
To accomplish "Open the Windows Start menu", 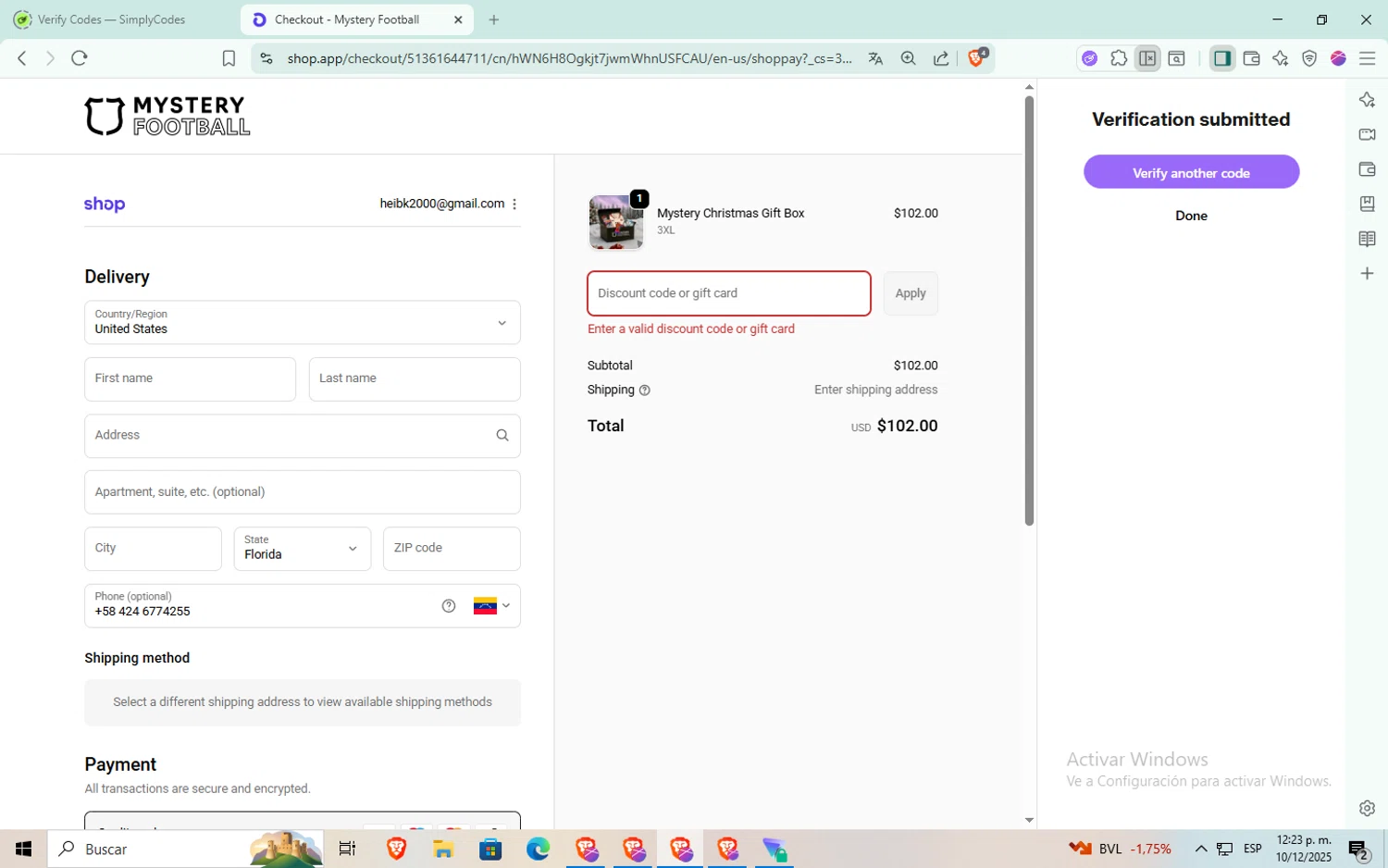I will pos(24,849).
